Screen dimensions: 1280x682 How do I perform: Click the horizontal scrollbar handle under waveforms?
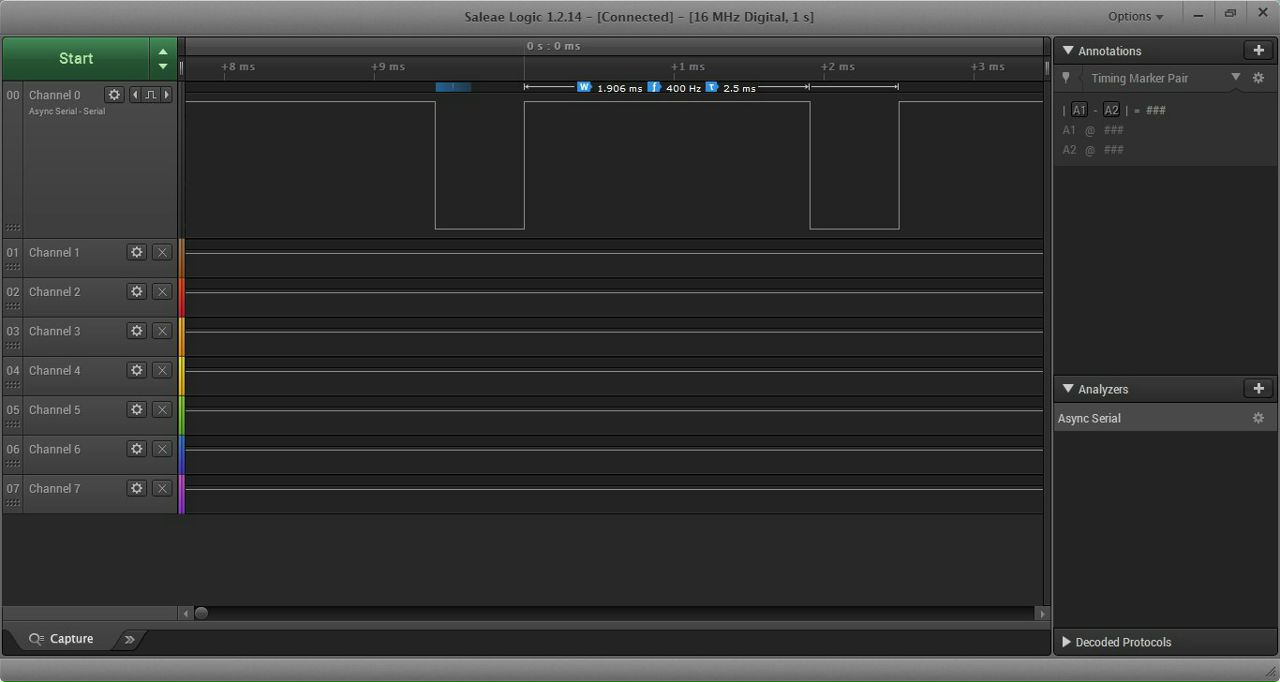201,613
